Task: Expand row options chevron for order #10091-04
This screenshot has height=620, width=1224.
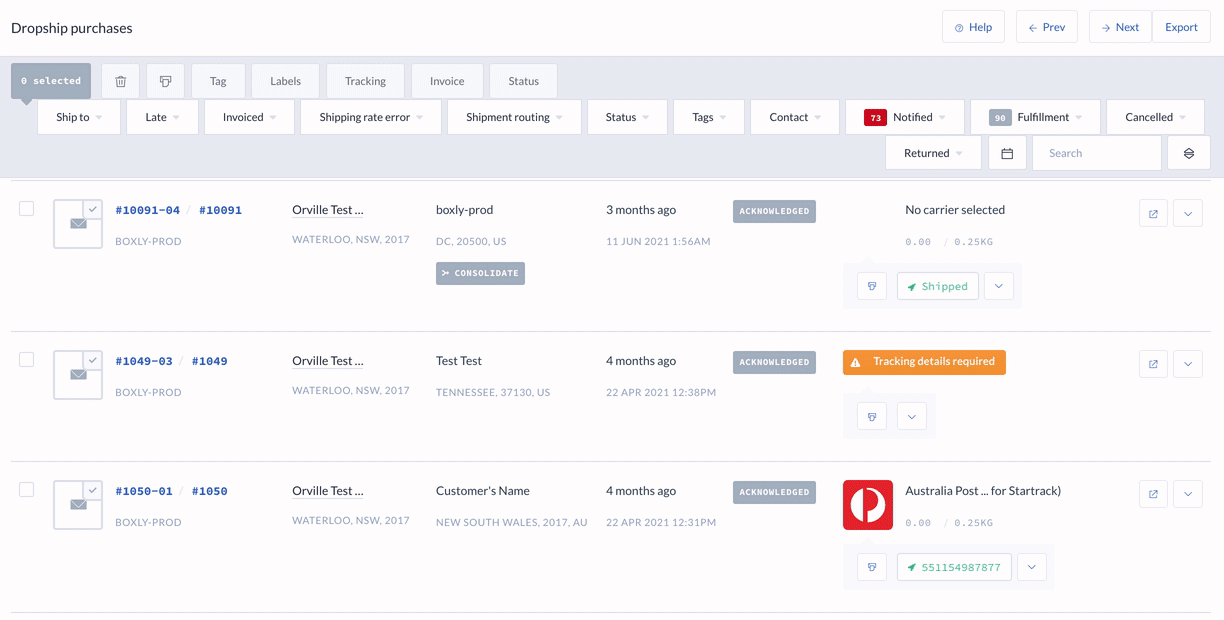Action: tap(1188, 213)
